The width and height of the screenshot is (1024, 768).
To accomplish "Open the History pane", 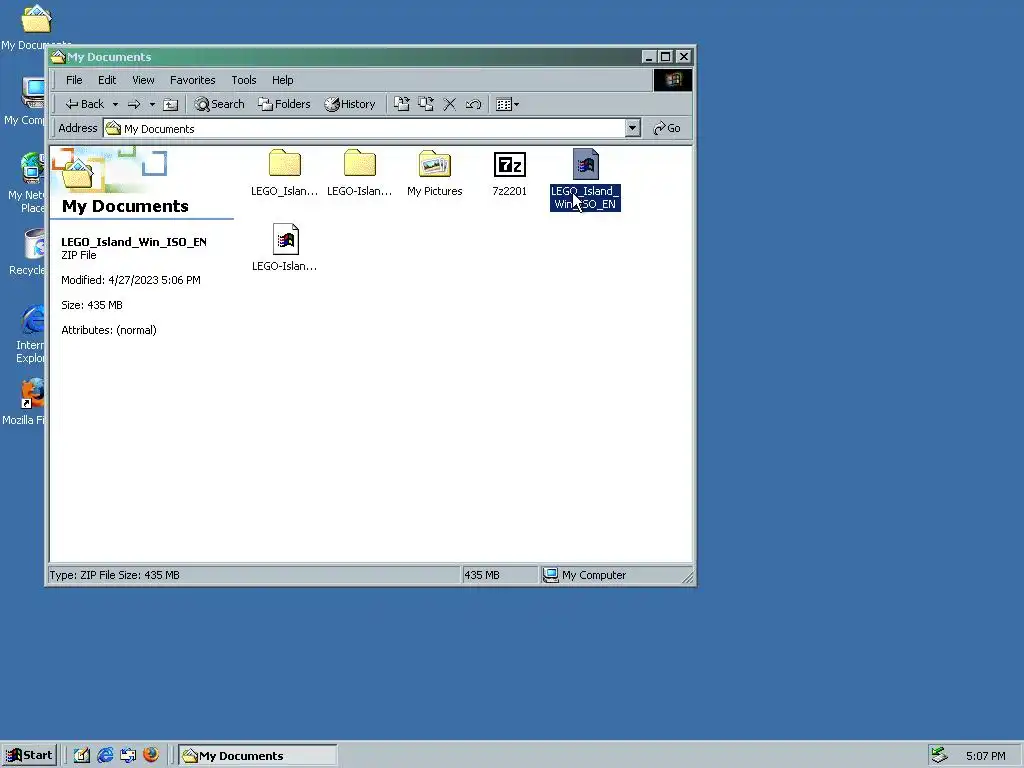I will [x=350, y=104].
